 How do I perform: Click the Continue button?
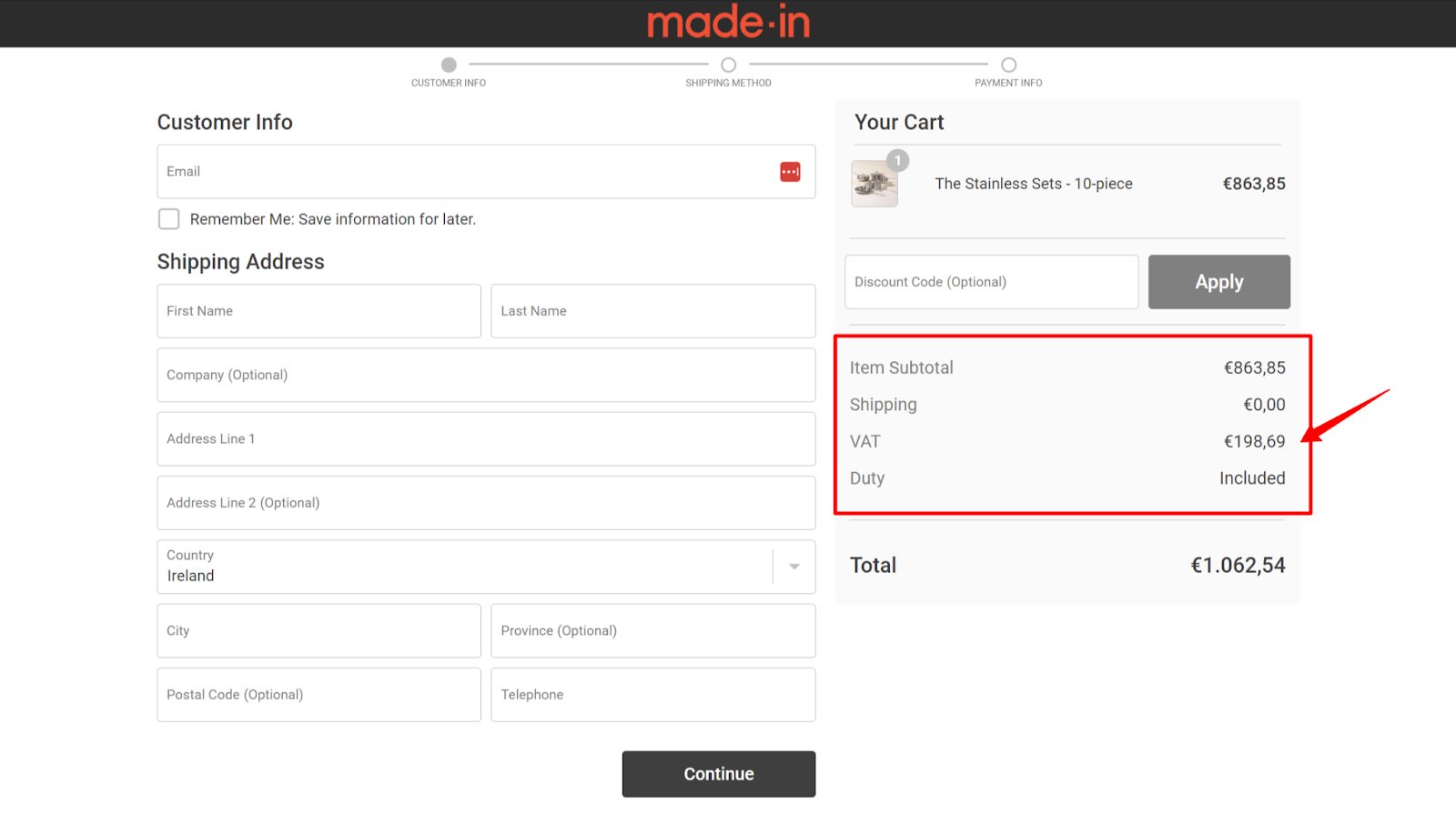coord(719,774)
